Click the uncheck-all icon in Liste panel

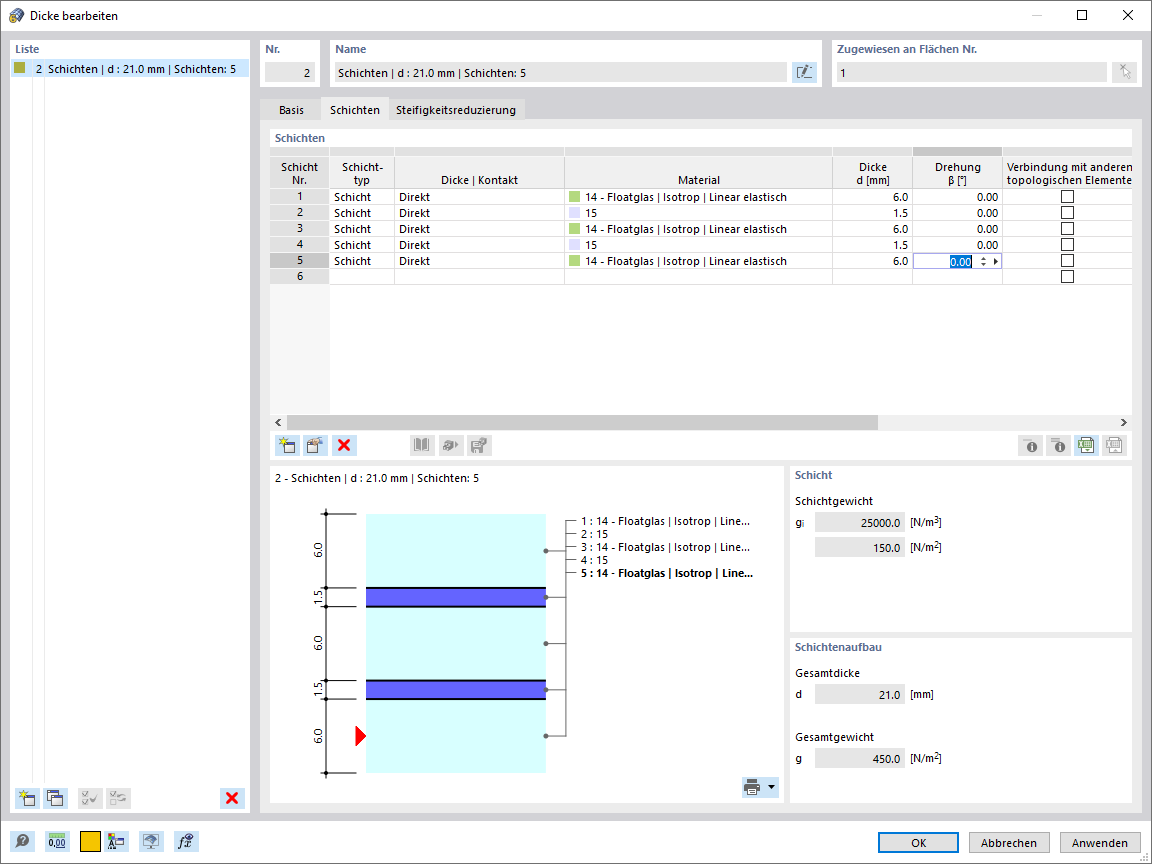click(x=118, y=798)
